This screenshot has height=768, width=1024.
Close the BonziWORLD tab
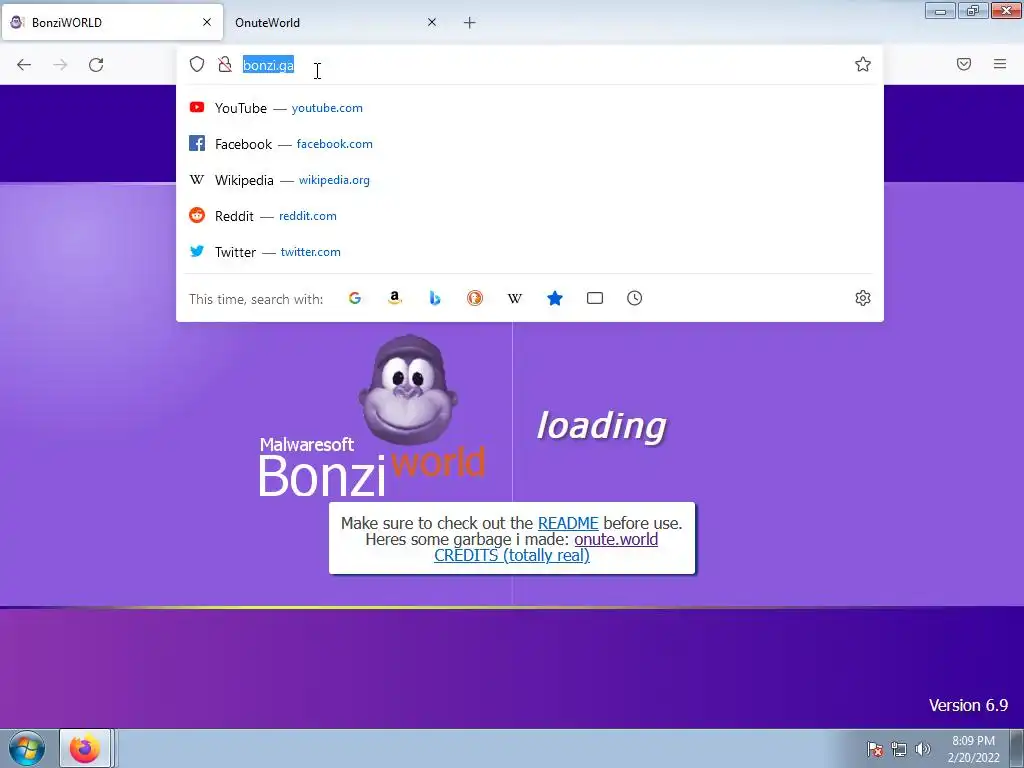click(207, 22)
